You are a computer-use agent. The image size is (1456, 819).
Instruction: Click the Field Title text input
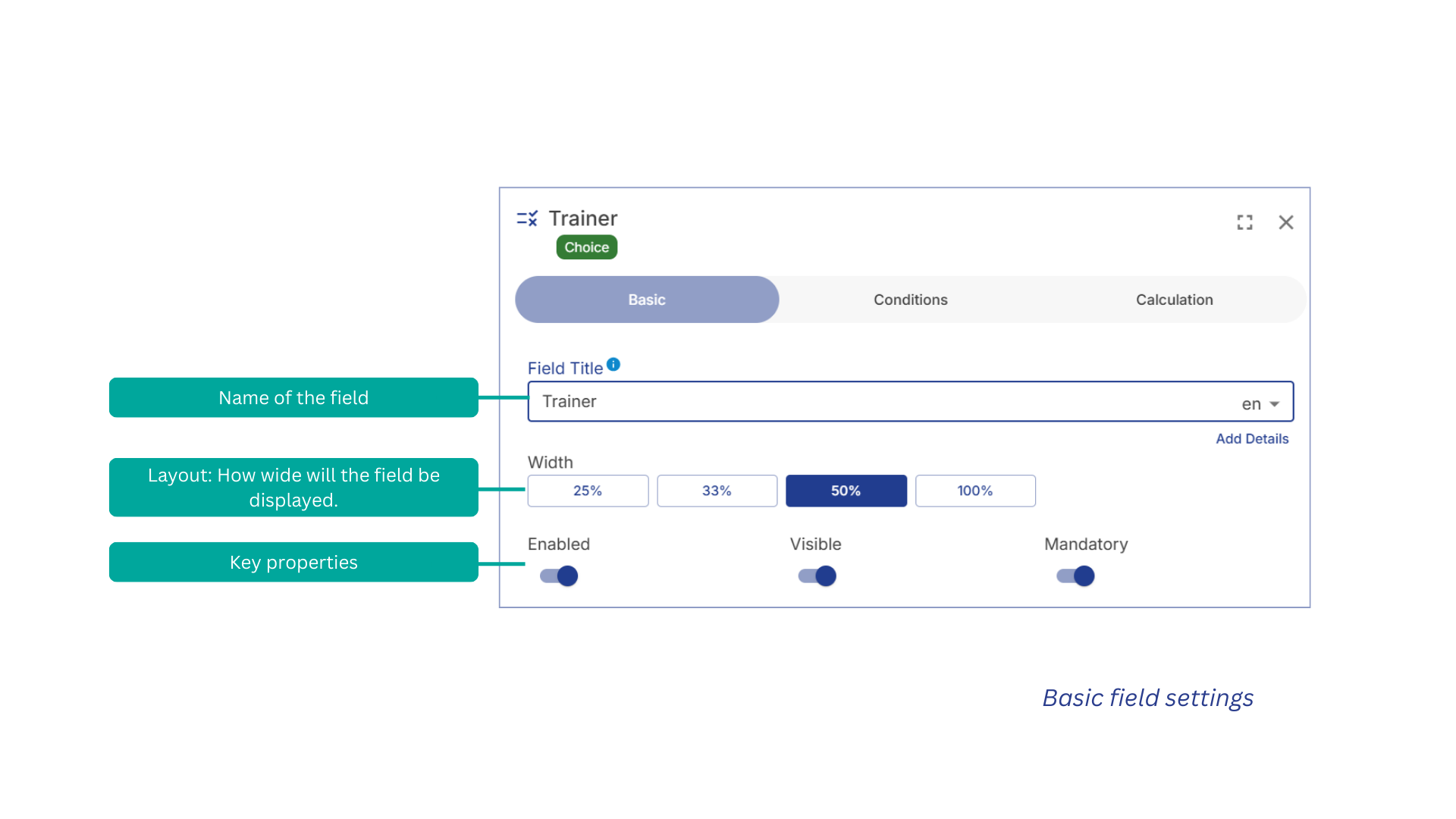pos(872,402)
